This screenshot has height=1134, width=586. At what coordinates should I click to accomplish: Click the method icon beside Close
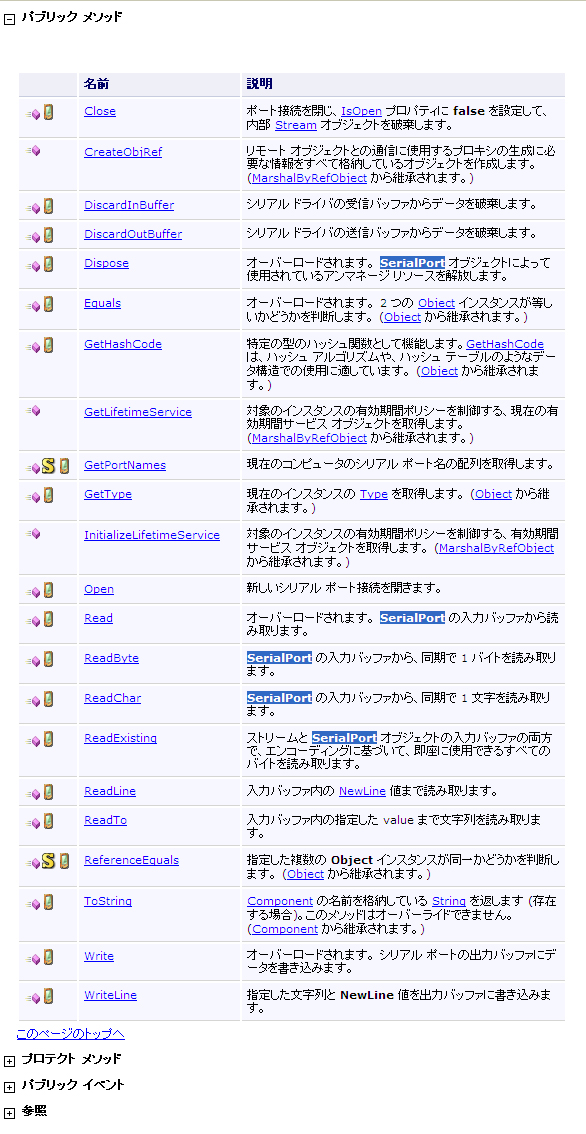click(x=34, y=114)
